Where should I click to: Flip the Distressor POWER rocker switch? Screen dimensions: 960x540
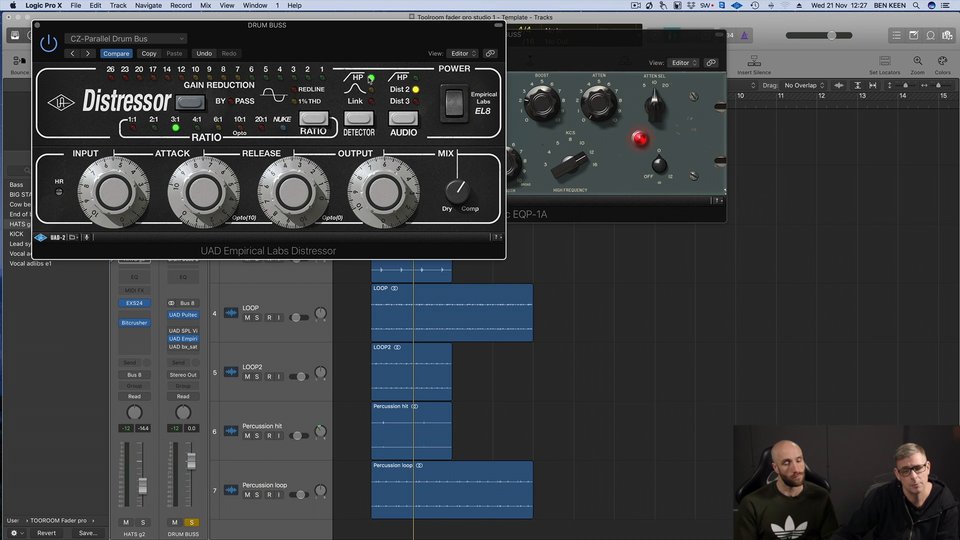click(454, 102)
